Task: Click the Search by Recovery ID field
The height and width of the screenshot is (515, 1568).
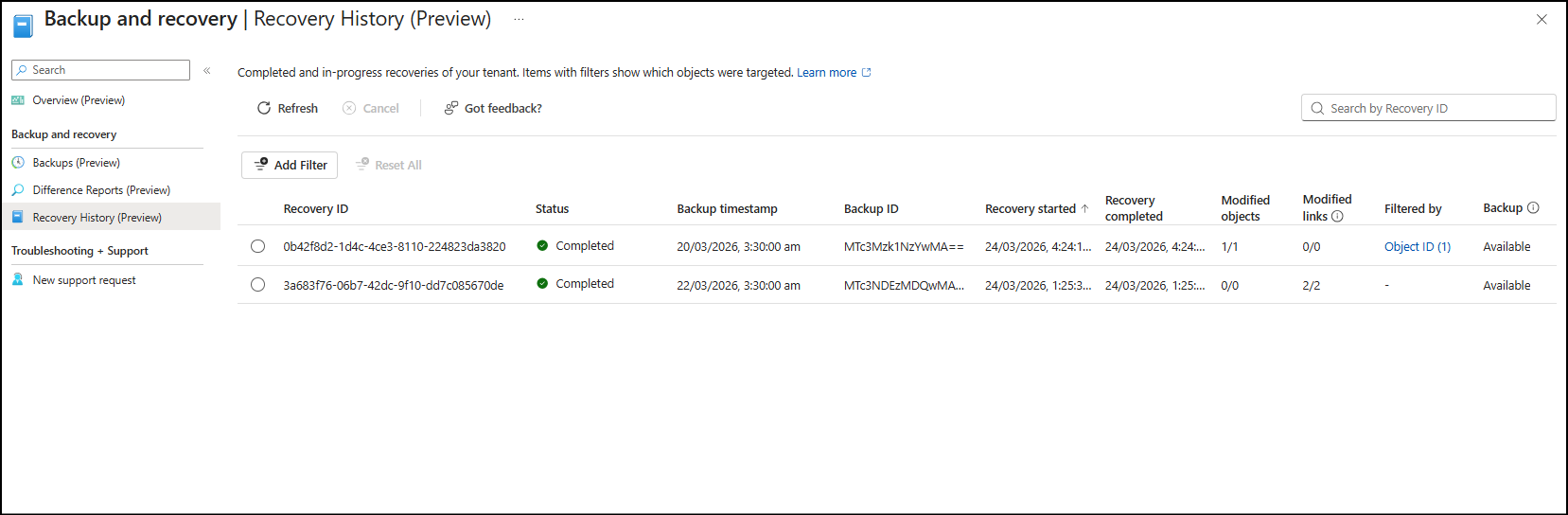Action: pyautogui.click(x=1428, y=108)
